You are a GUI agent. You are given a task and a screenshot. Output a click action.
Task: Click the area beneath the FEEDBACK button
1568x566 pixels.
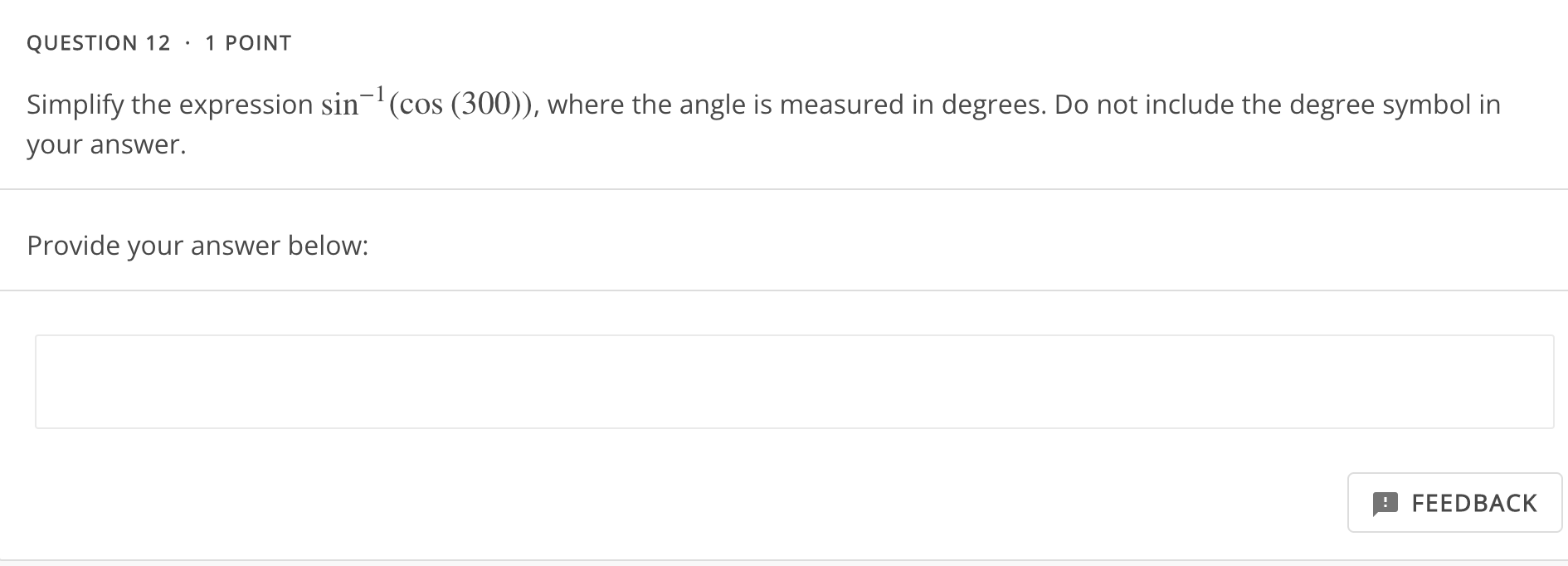click(1454, 548)
